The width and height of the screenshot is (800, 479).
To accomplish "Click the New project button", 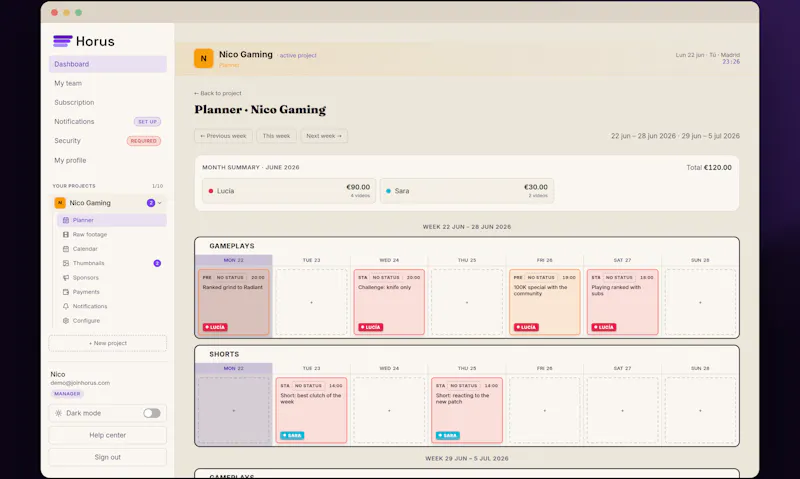I will point(108,343).
